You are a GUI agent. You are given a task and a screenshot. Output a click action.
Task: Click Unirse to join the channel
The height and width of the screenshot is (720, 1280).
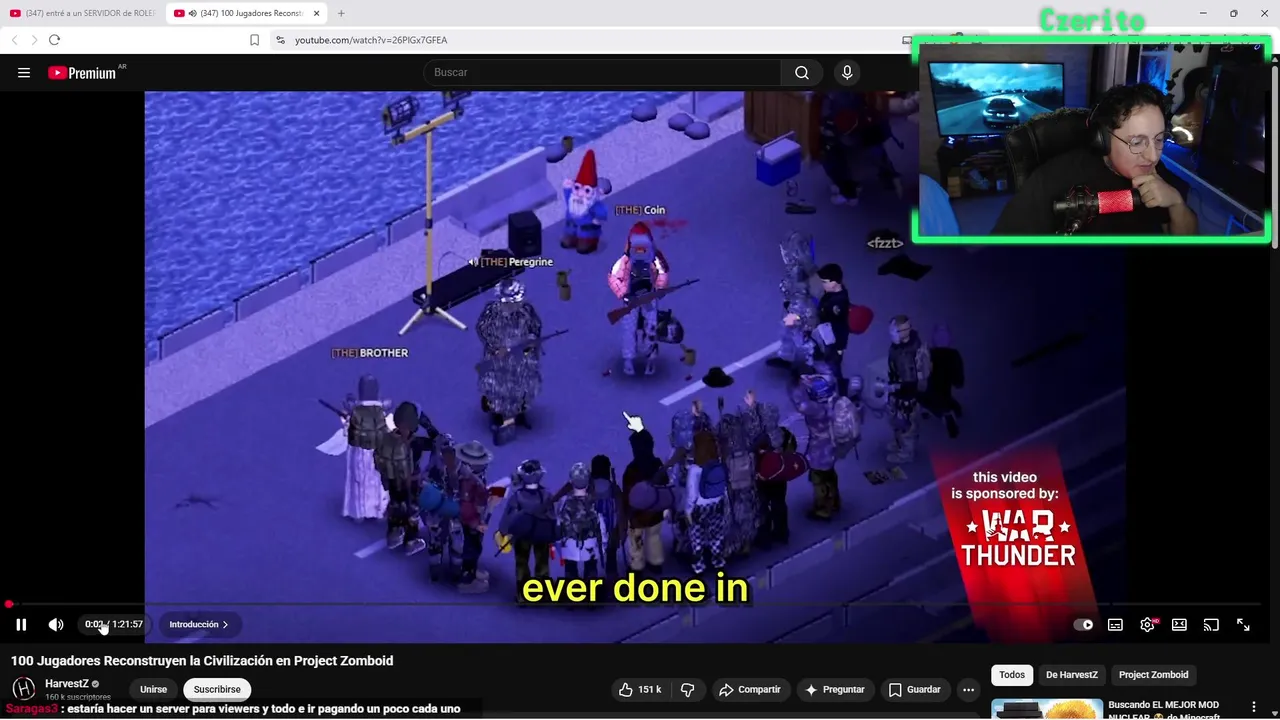tap(153, 689)
